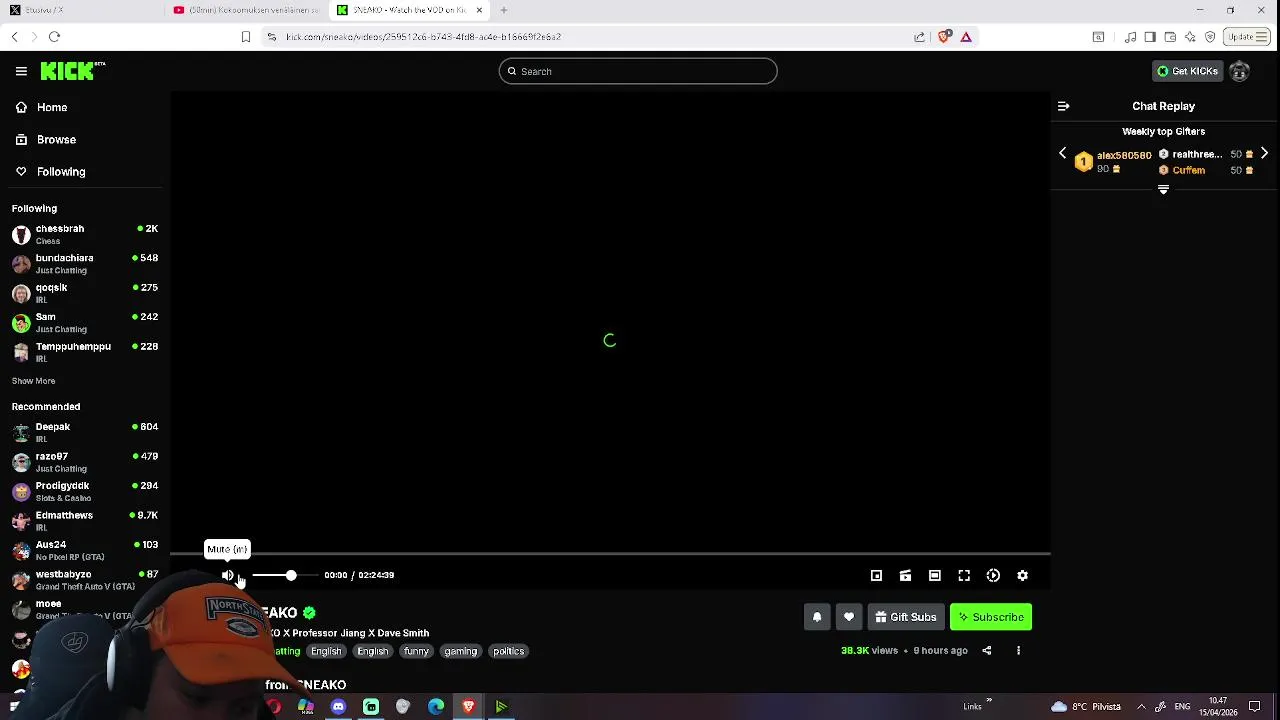Screen dimensions: 1280x720
Task: Expand Following list with Show More
Action: (x=33, y=381)
